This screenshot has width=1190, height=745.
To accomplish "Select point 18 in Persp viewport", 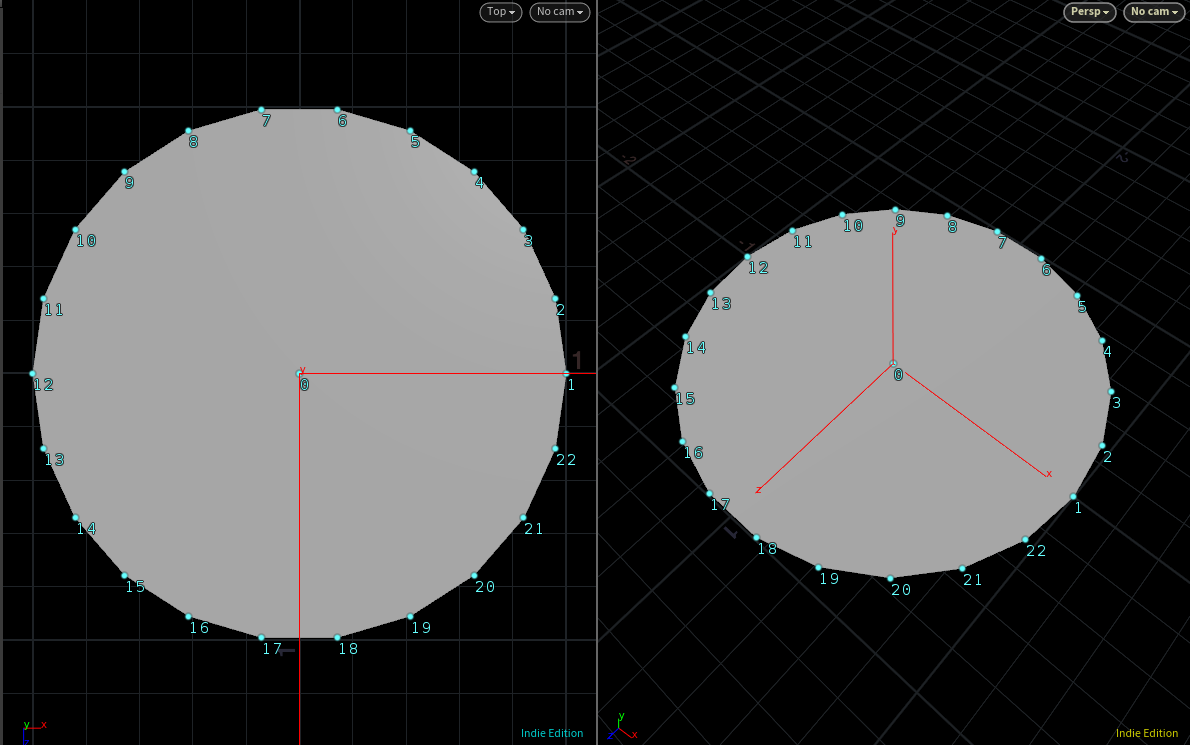I will point(756,537).
